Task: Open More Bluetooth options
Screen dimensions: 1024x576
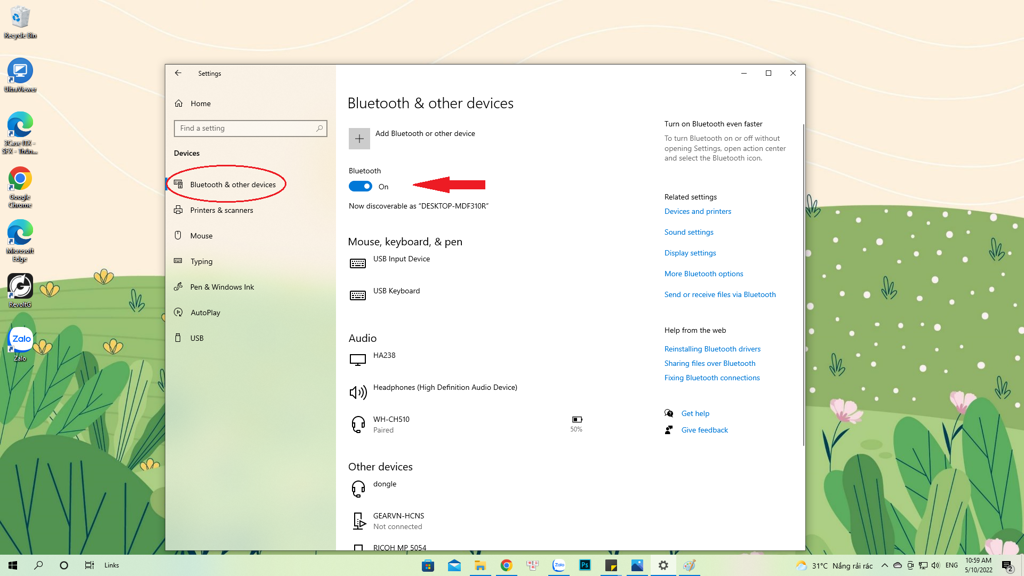Action: click(x=704, y=274)
